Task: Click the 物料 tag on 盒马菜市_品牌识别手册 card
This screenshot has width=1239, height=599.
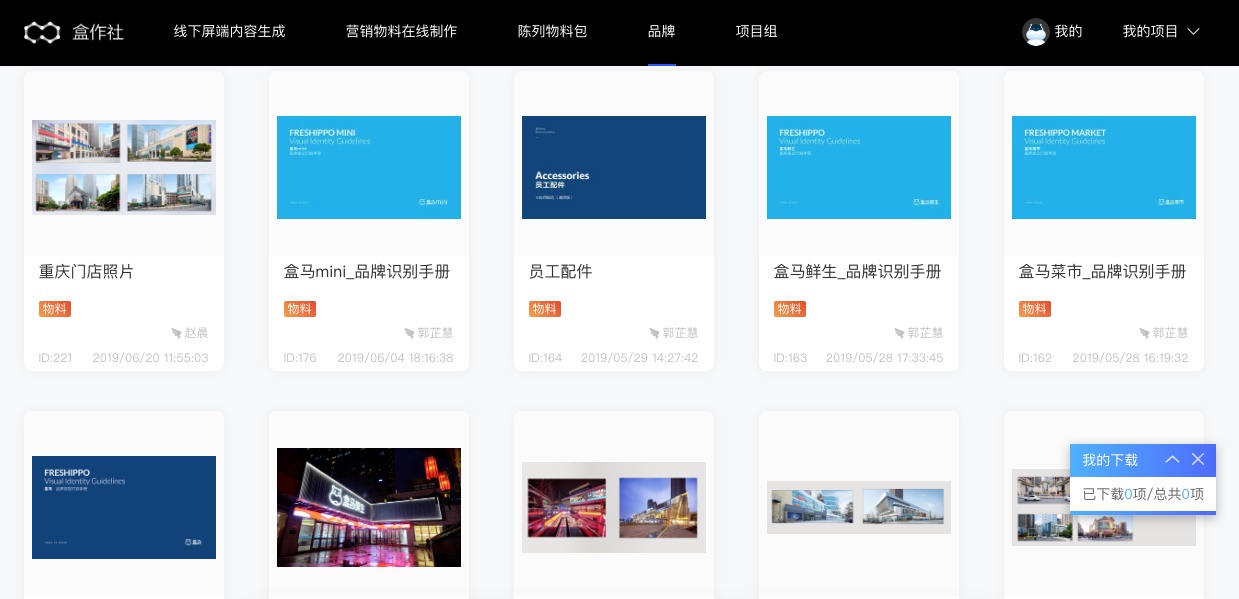Action: (x=1035, y=309)
